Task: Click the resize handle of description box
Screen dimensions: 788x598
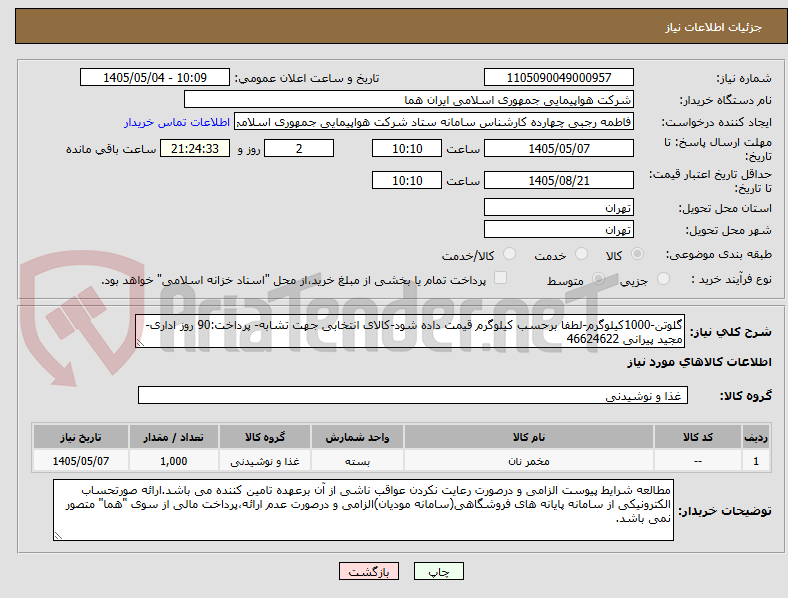Action: click(140, 343)
